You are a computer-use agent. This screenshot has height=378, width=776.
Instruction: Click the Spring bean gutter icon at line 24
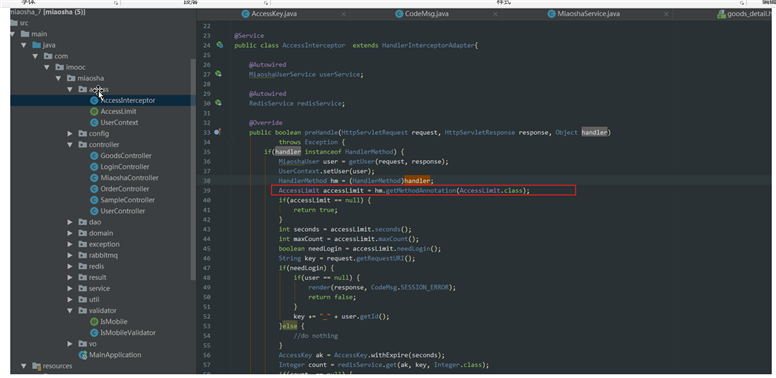point(219,45)
